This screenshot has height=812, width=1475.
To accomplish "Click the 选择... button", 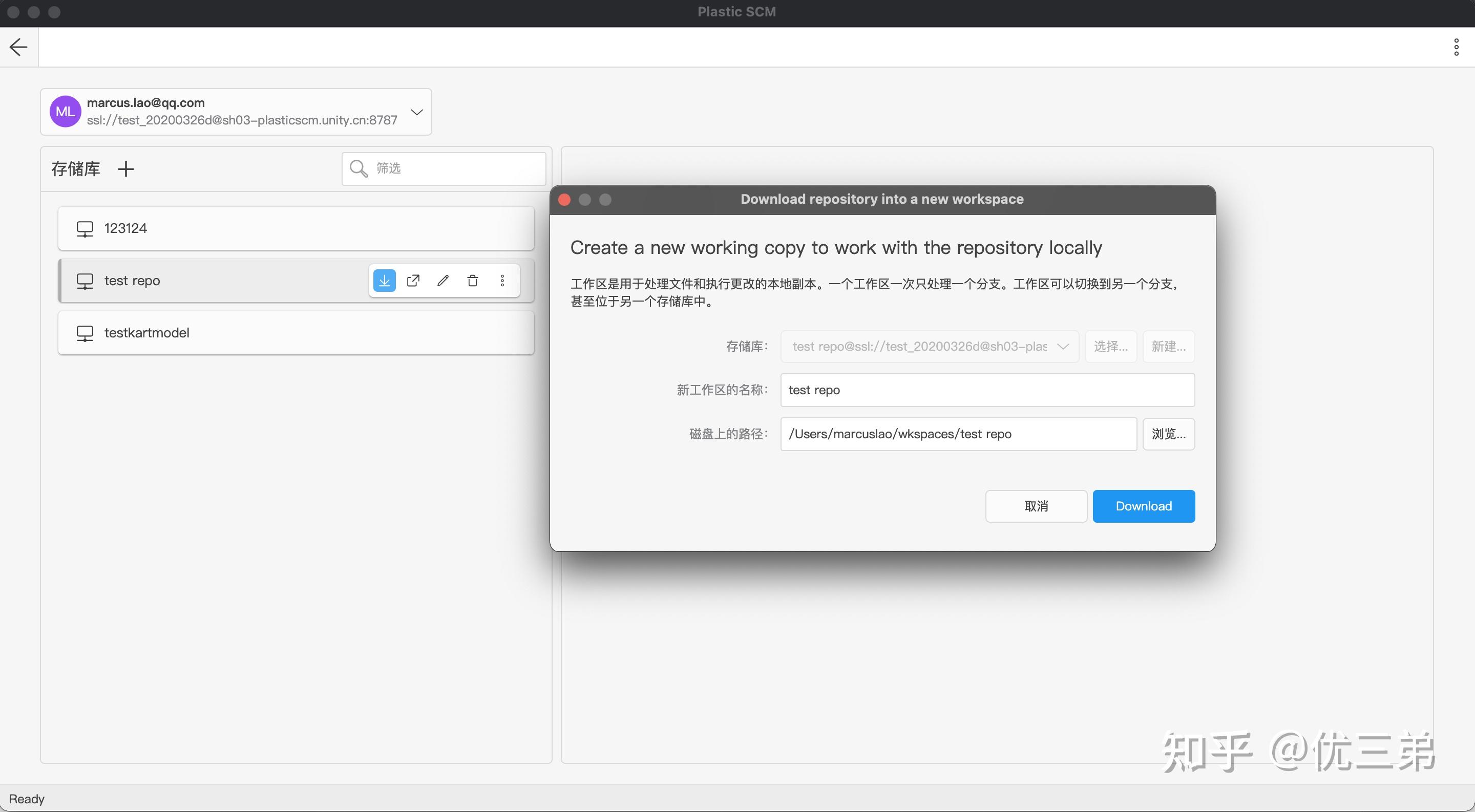I will click(1111, 347).
